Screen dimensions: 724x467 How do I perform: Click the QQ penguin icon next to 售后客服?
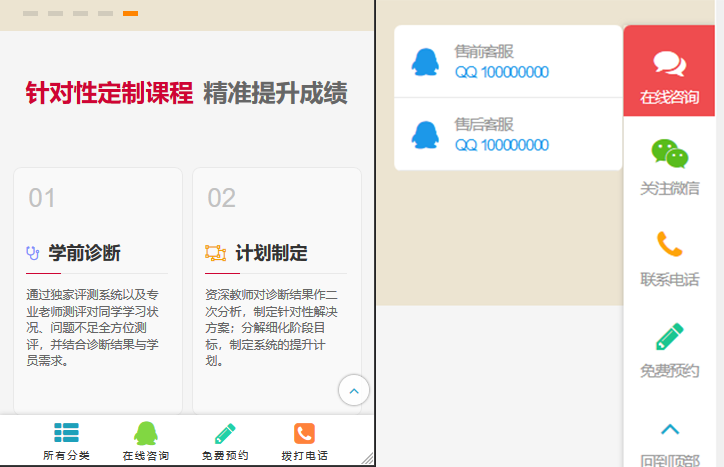pos(425,134)
